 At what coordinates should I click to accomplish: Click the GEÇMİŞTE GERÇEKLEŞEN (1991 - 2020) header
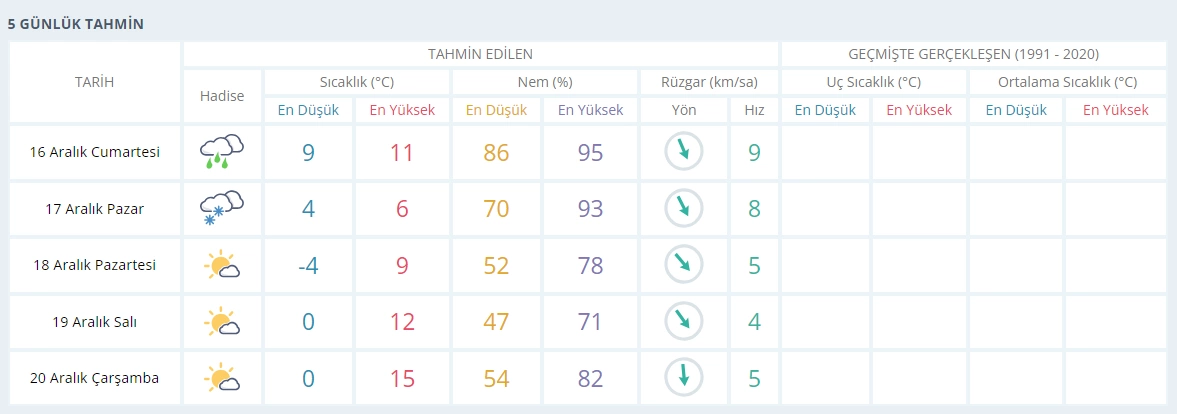click(973, 54)
